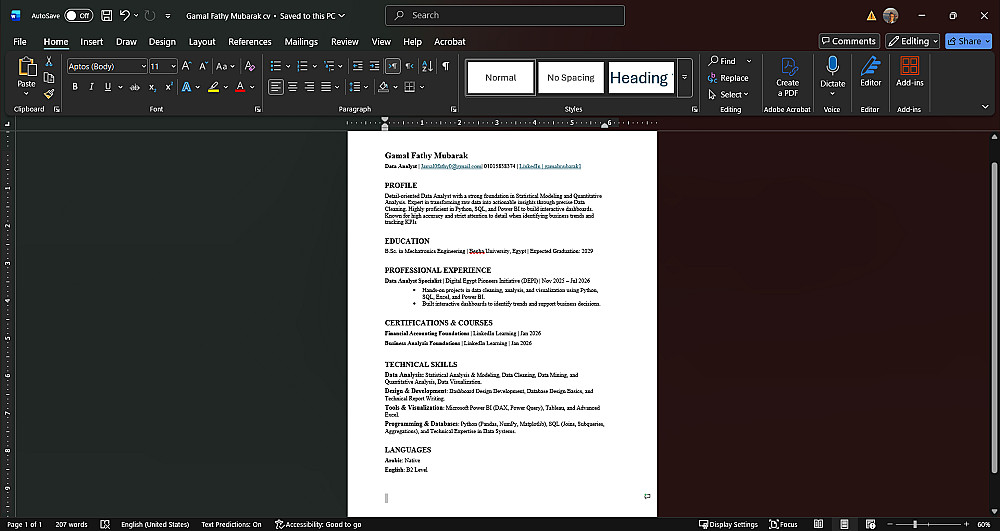Expand the Styles gallery
Screen dimensions: 1000x531
pos(685,77)
